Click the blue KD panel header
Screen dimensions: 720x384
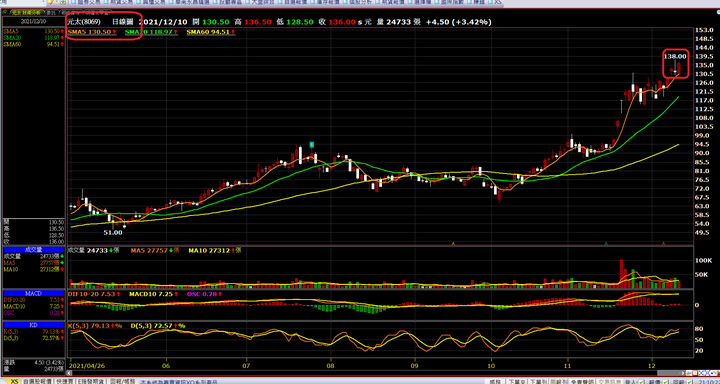[x=34, y=325]
